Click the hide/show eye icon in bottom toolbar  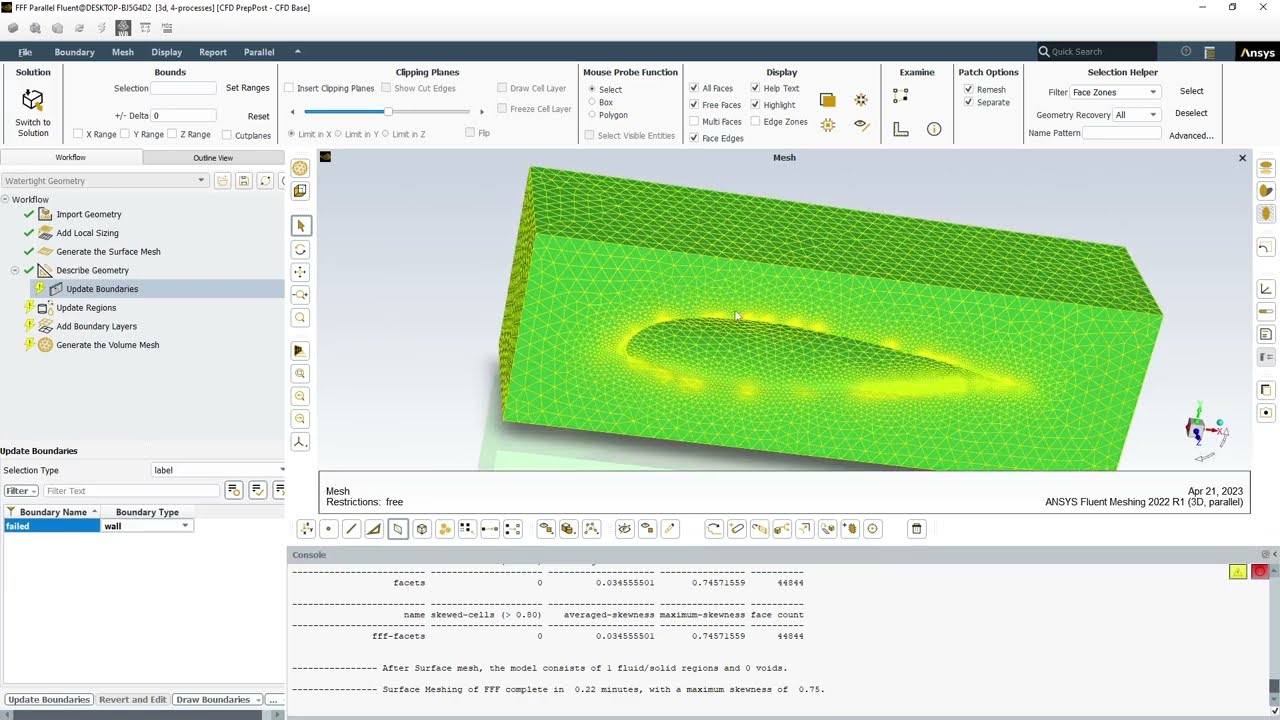pyautogui.click(x=625, y=529)
